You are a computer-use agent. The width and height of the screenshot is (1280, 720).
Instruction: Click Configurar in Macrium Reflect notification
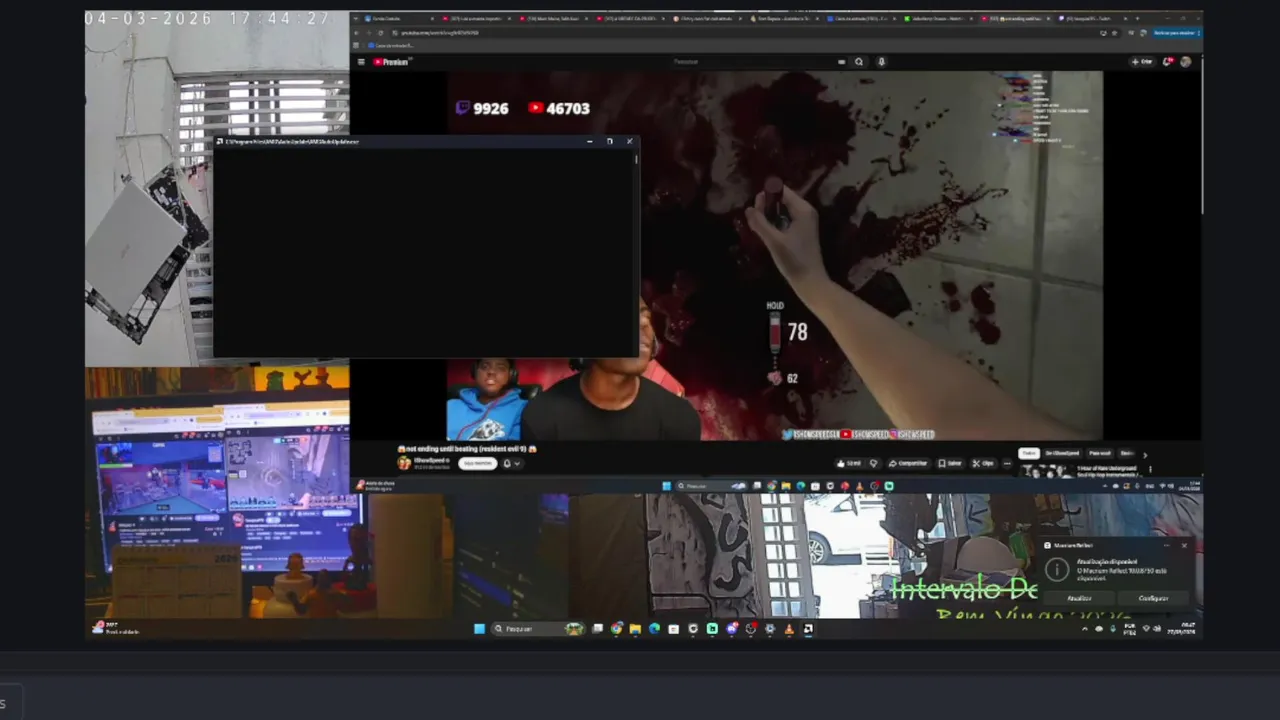pyautogui.click(x=1153, y=598)
